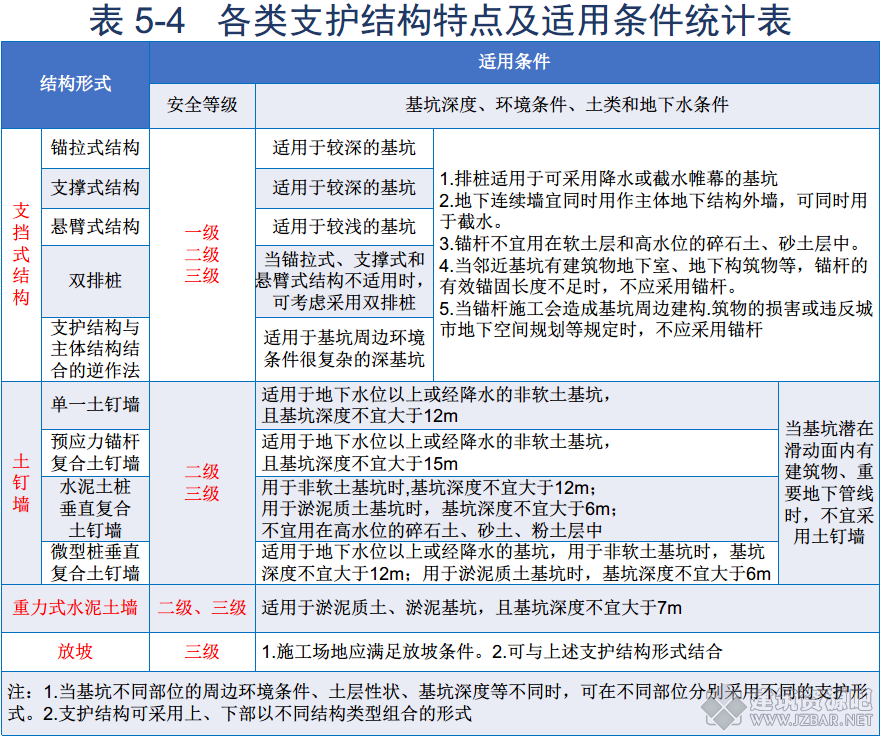The width and height of the screenshot is (881, 737).
Task: Click the 安全等级 column header
Action: (x=202, y=106)
